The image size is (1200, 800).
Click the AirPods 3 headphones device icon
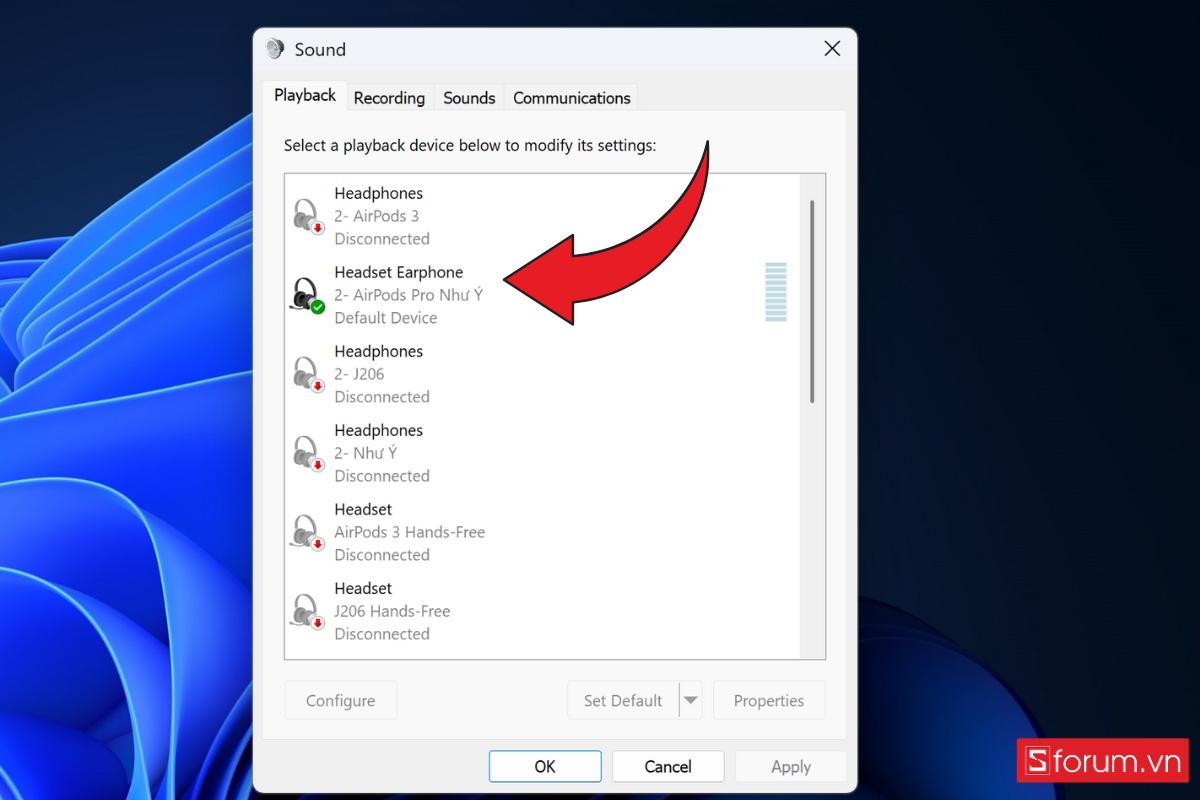tap(307, 216)
